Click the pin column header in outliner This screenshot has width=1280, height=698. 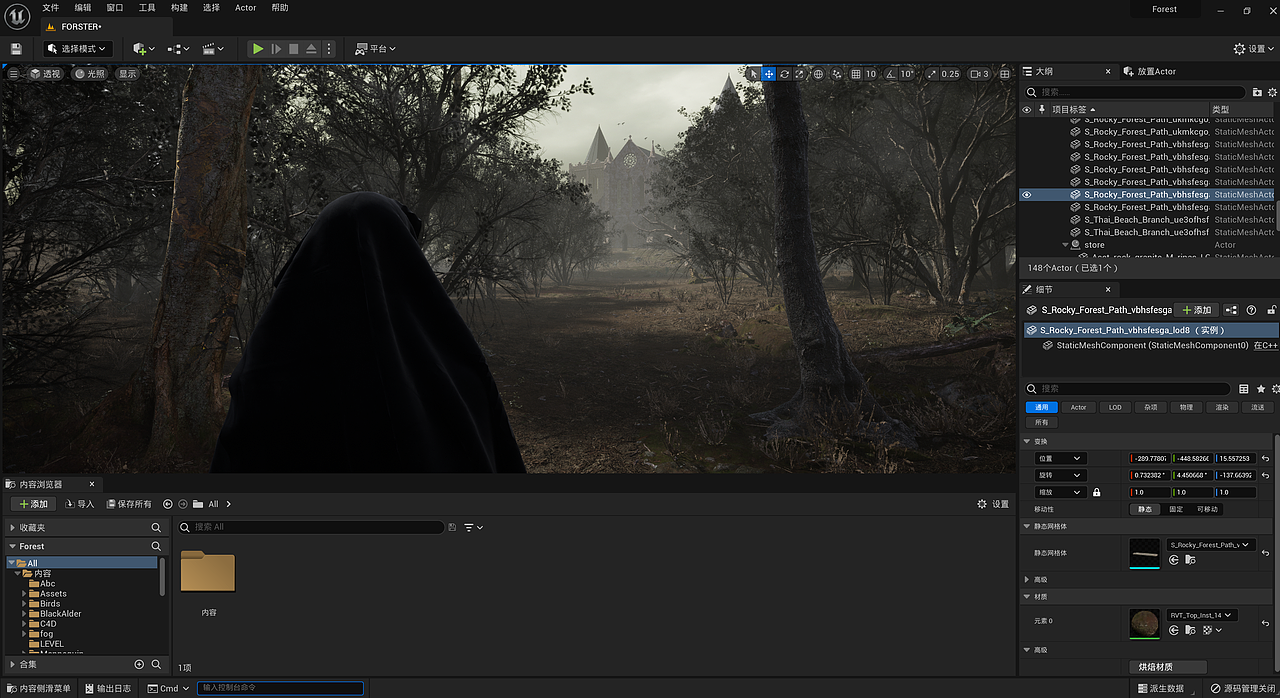coord(1042,110)
